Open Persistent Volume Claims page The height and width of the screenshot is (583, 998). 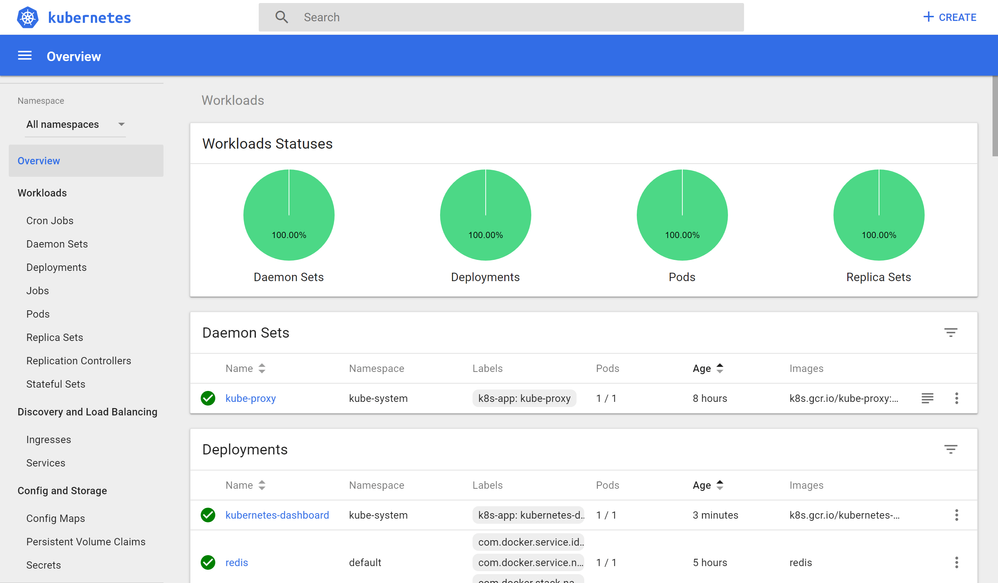tap(85, 542)
